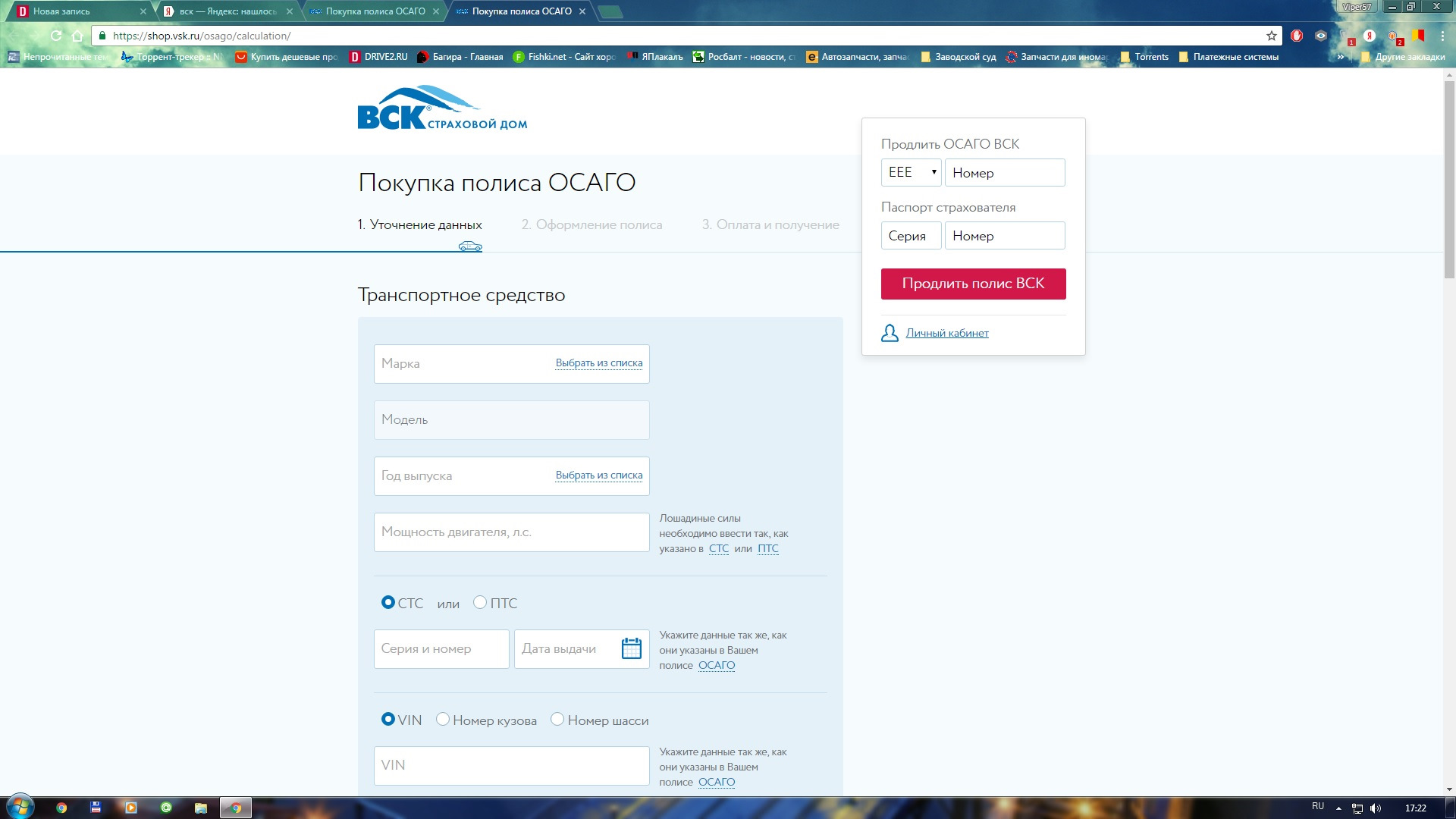
Task: Select the ПТС radio button
Action: coord(480,603)
